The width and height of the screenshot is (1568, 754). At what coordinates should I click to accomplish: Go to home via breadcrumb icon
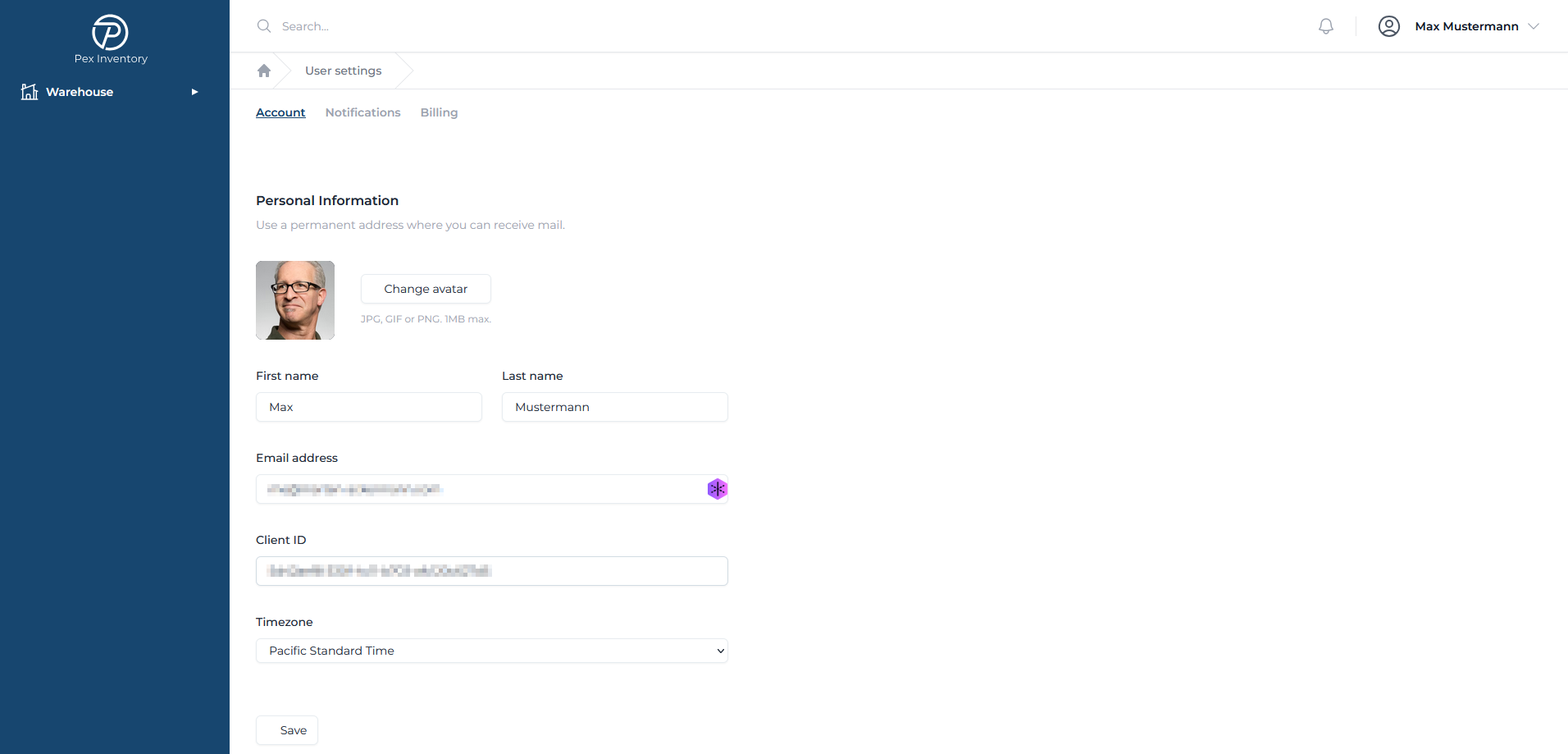[x=264, y=71]
